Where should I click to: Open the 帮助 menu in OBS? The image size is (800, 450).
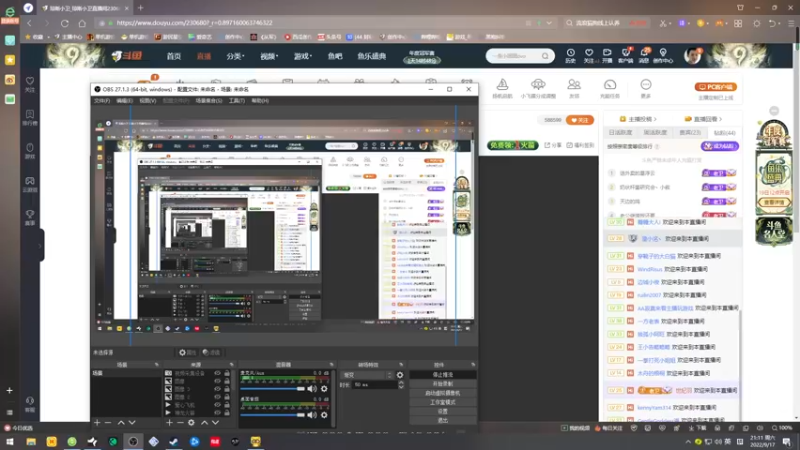(x=260, y=101)
